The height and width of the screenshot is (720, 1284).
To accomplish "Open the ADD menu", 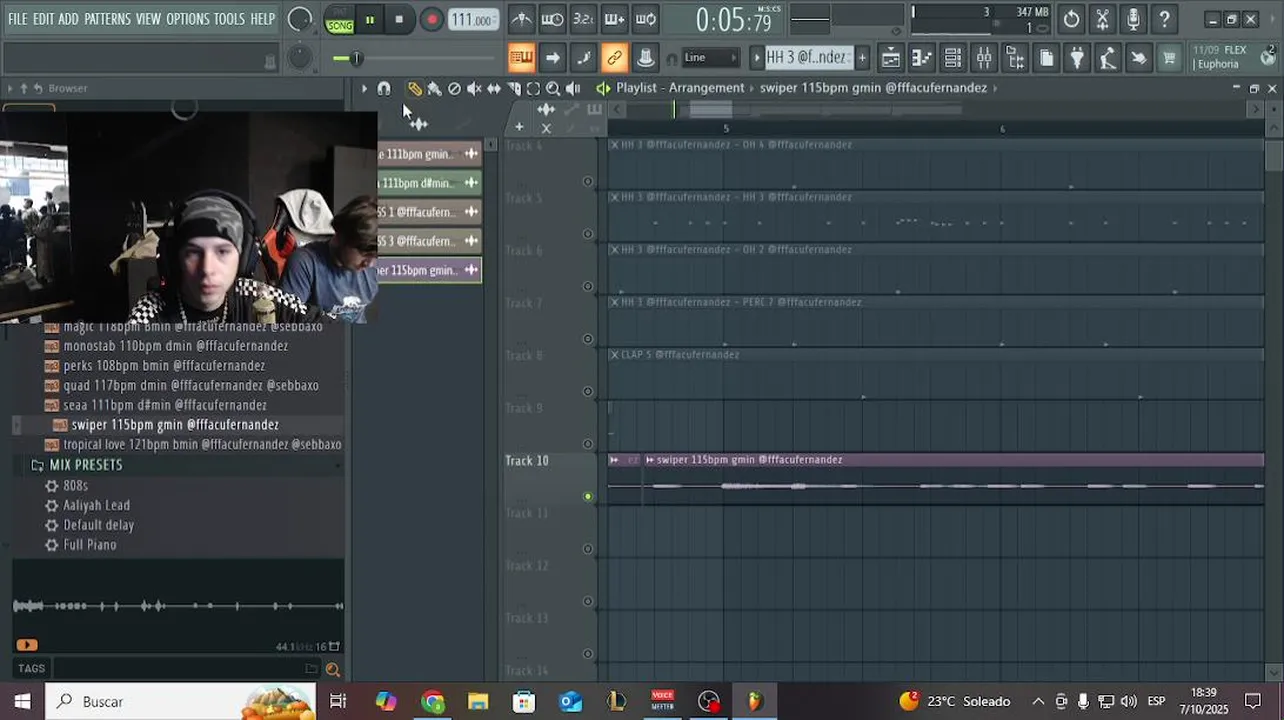I will (x=68, y=19).
